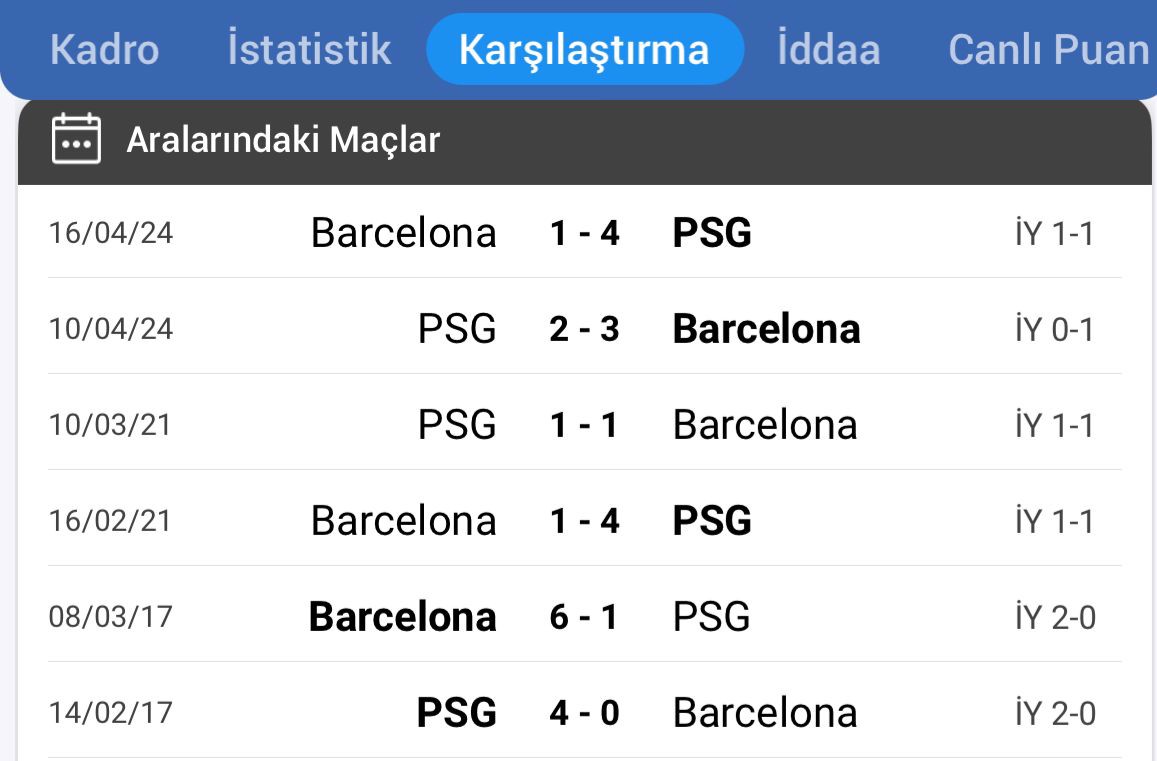The image size is (1157, 761).
Task: Click the Aralarındaki Maçlar header title
Action: point(283,140)
